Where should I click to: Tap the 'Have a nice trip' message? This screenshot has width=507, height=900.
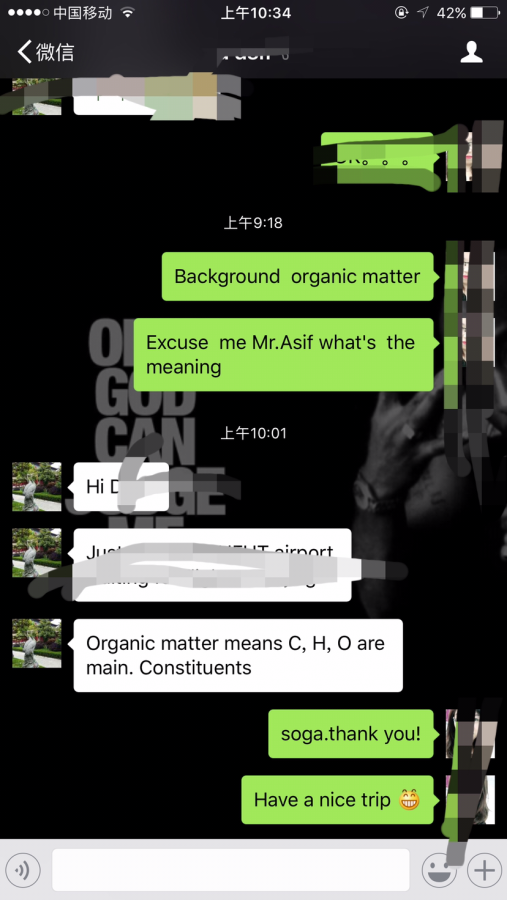pos(337,800)
